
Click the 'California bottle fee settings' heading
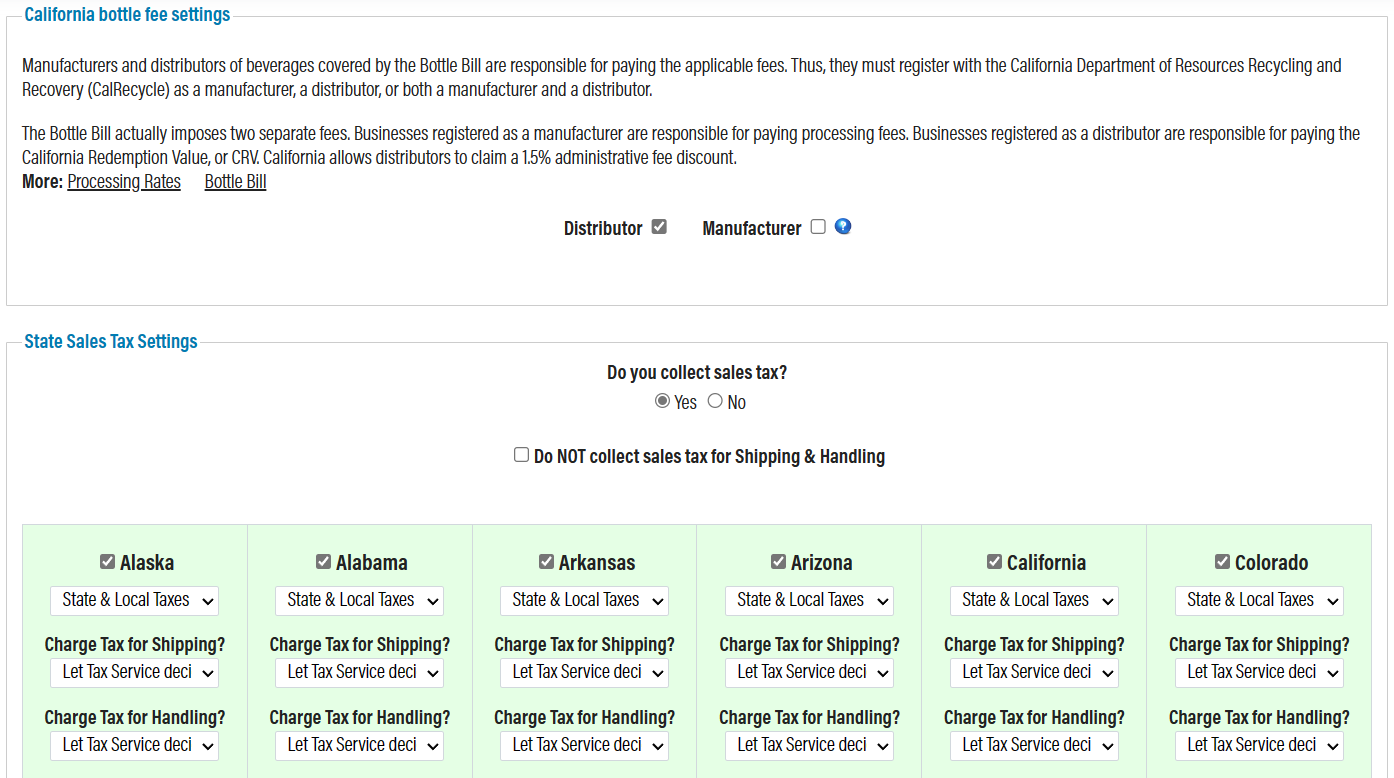point(126,14)
